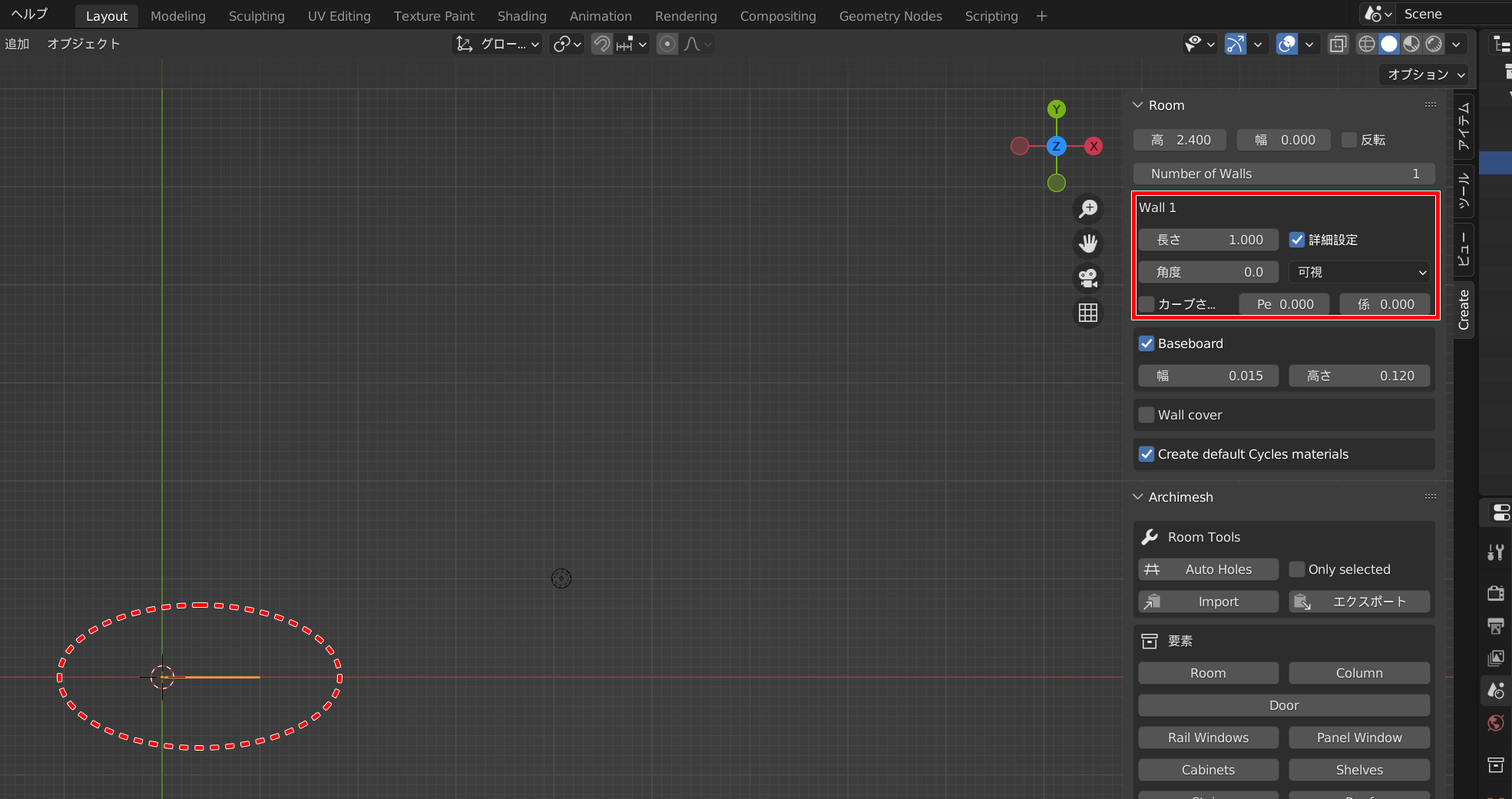Click the zoom viewport magnifier icon
This screenshot has width=1512, height=799.
pyautogui.click(x=1088, y=209)
